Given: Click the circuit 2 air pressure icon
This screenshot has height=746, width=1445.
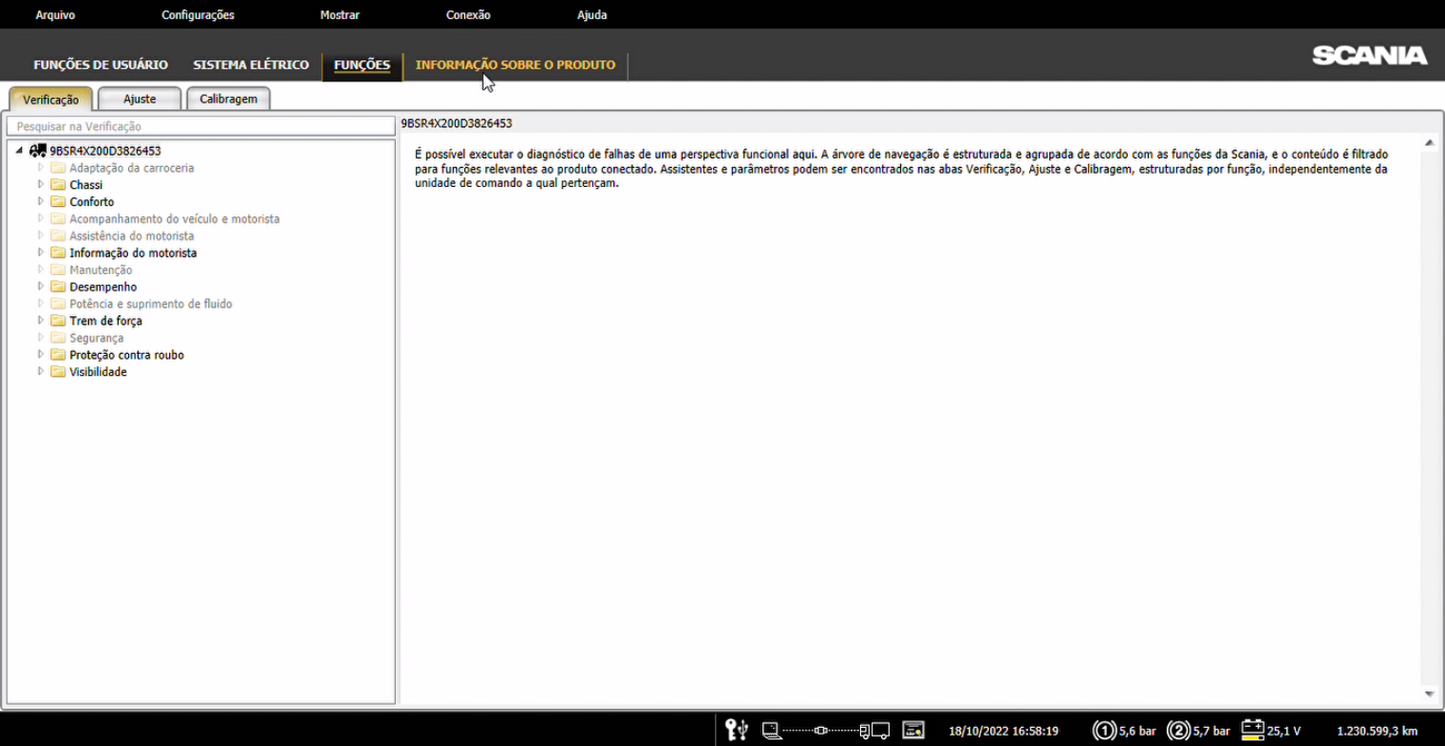Looking at the screenshot, I should (1178, 730).
